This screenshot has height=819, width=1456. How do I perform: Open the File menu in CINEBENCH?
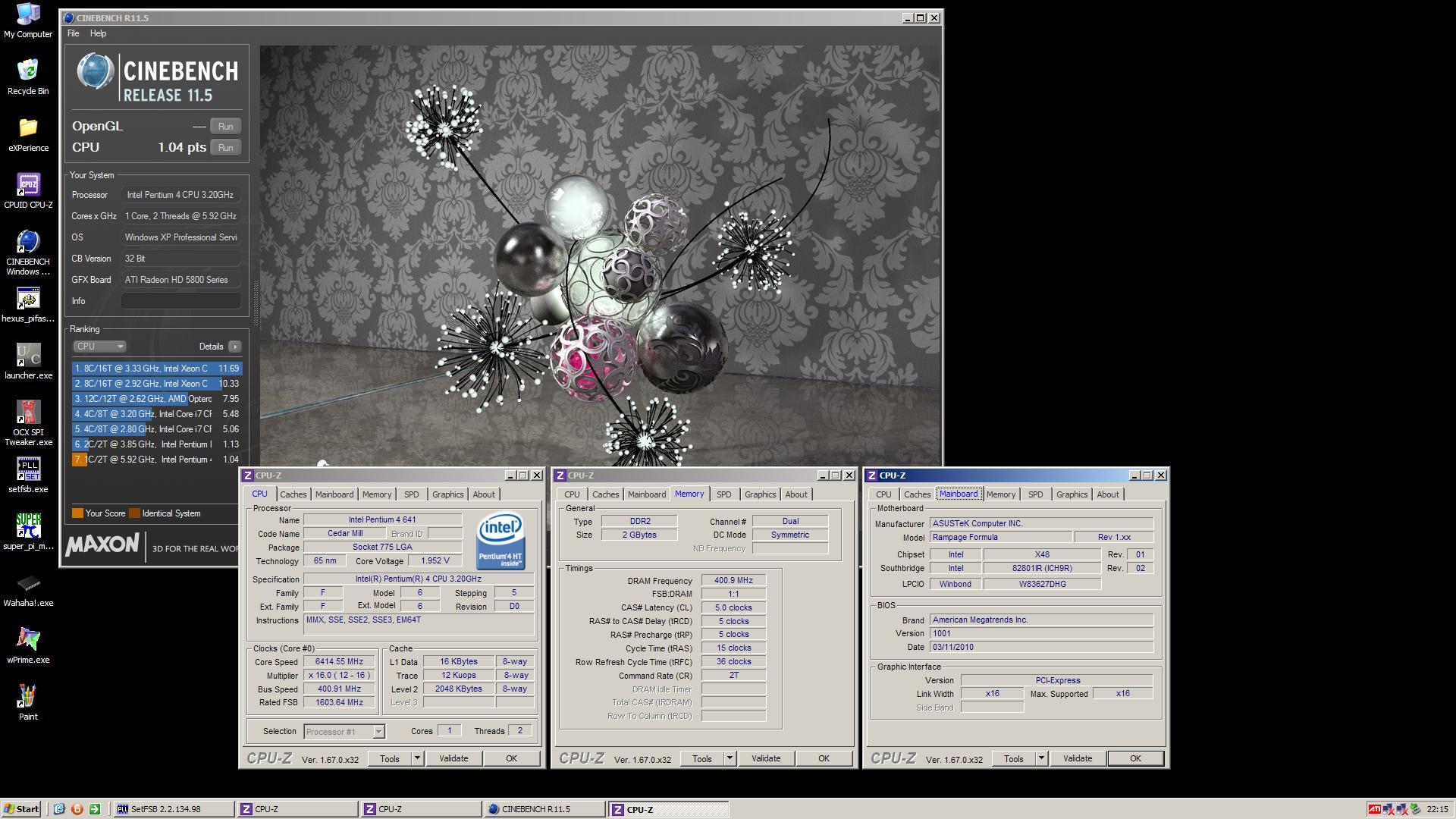point(73,33)
